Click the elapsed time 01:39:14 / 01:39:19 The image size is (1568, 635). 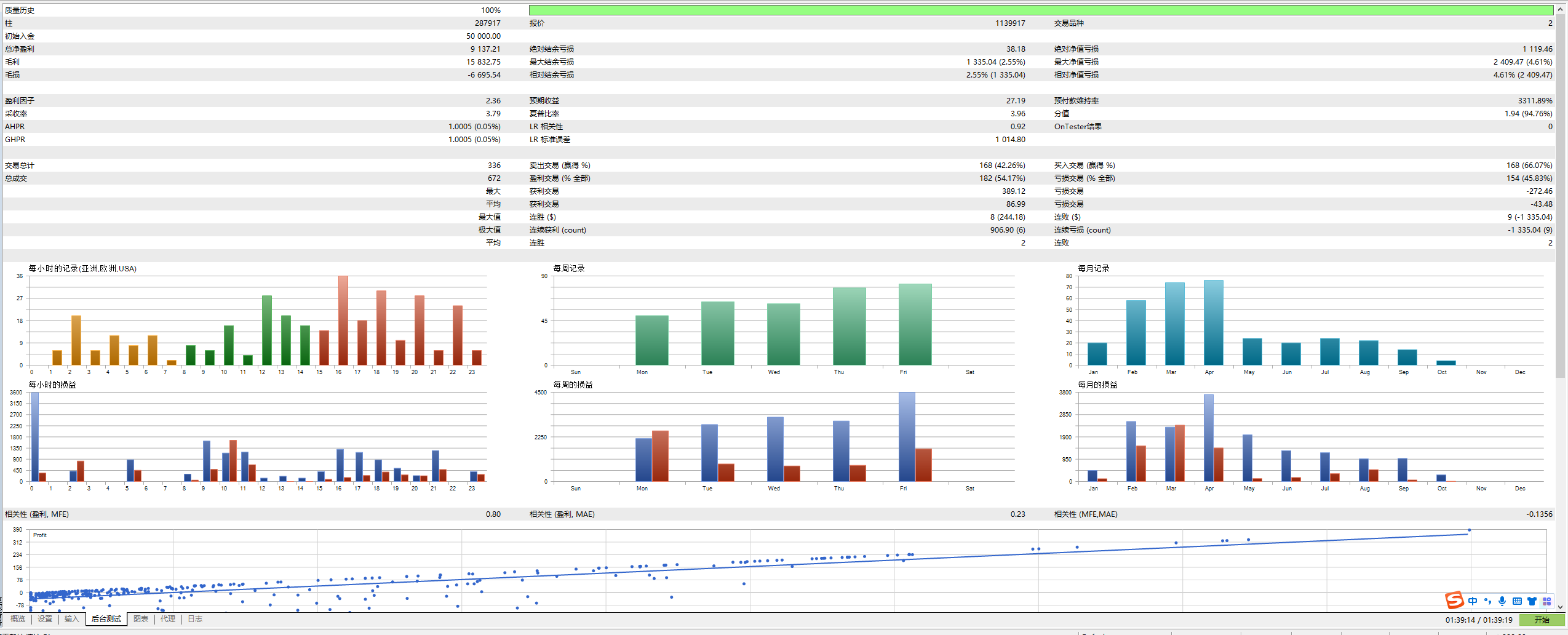point(1479,620)
